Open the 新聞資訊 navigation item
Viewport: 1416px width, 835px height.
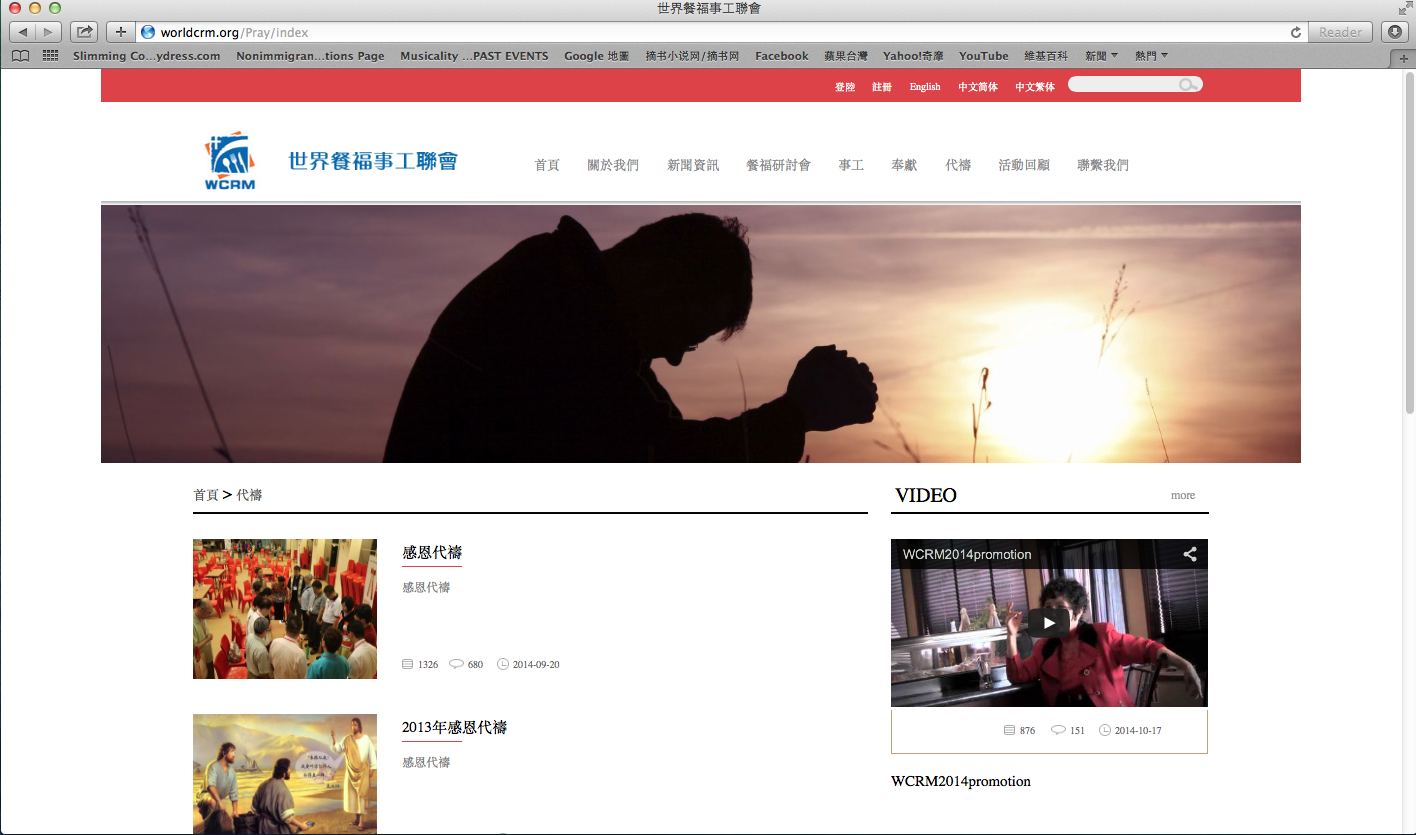click(x=693, y=165)
